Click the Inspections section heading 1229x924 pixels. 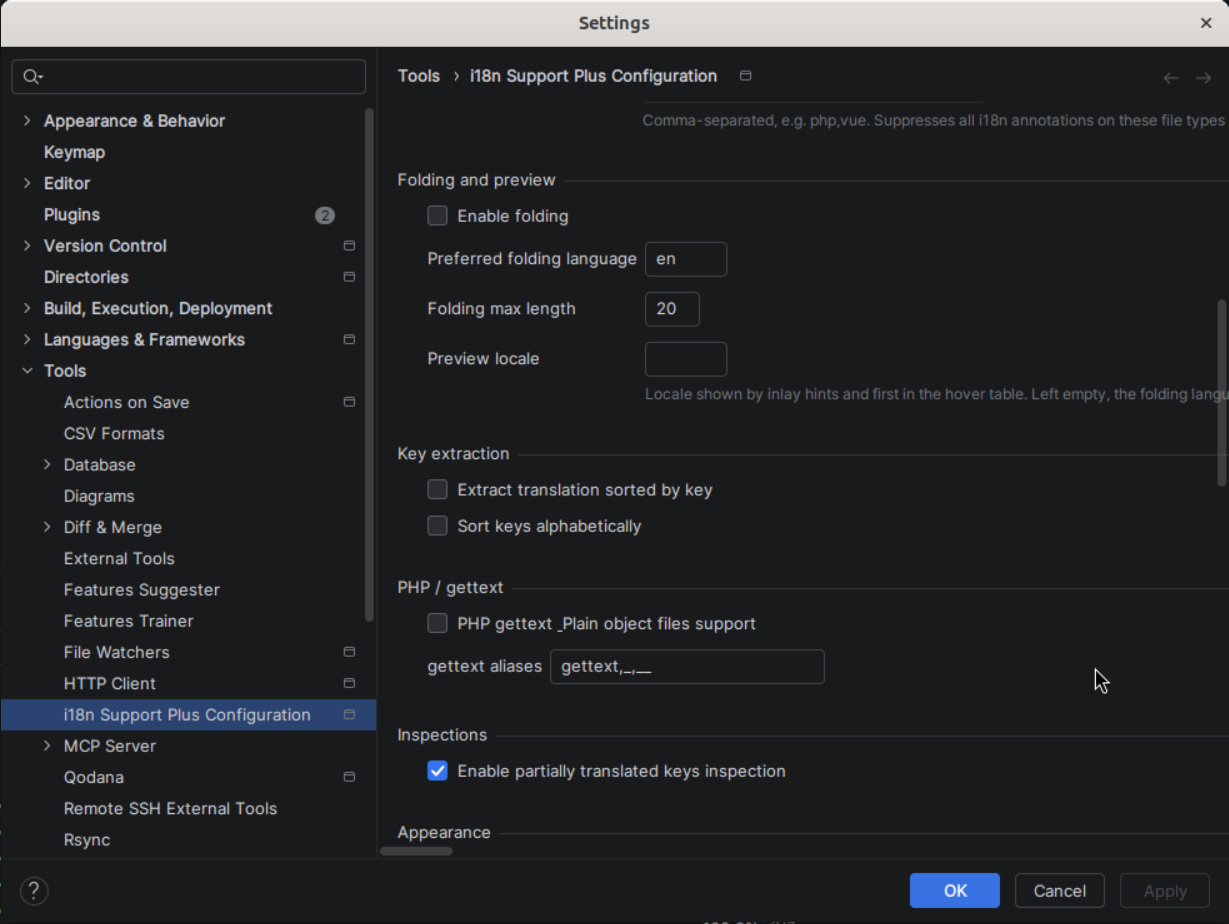(x=442, y=735)
